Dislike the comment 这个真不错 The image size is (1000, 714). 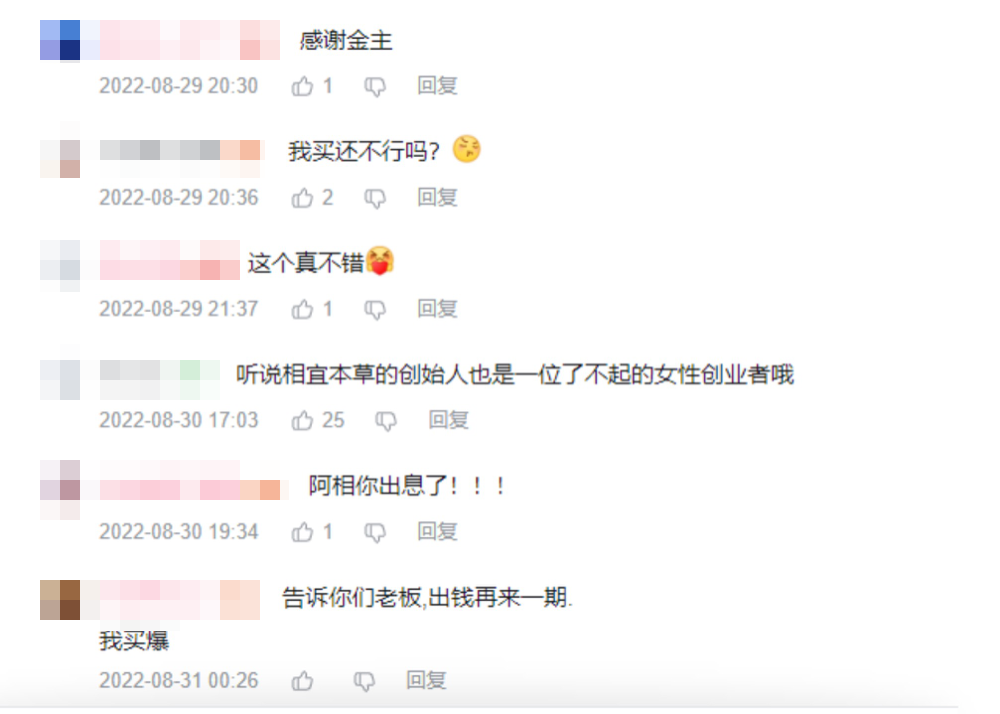(x=375, y=310)
